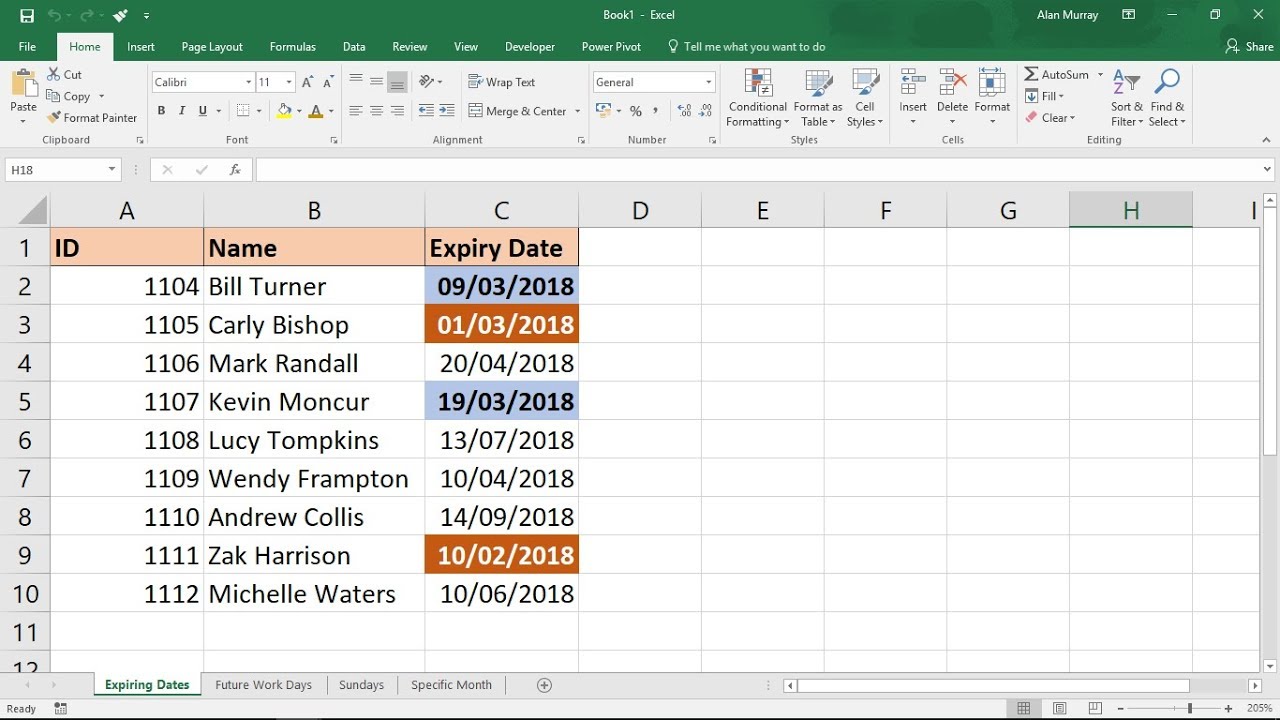Click Increase Decimal icon

click(x=684, y=111)
